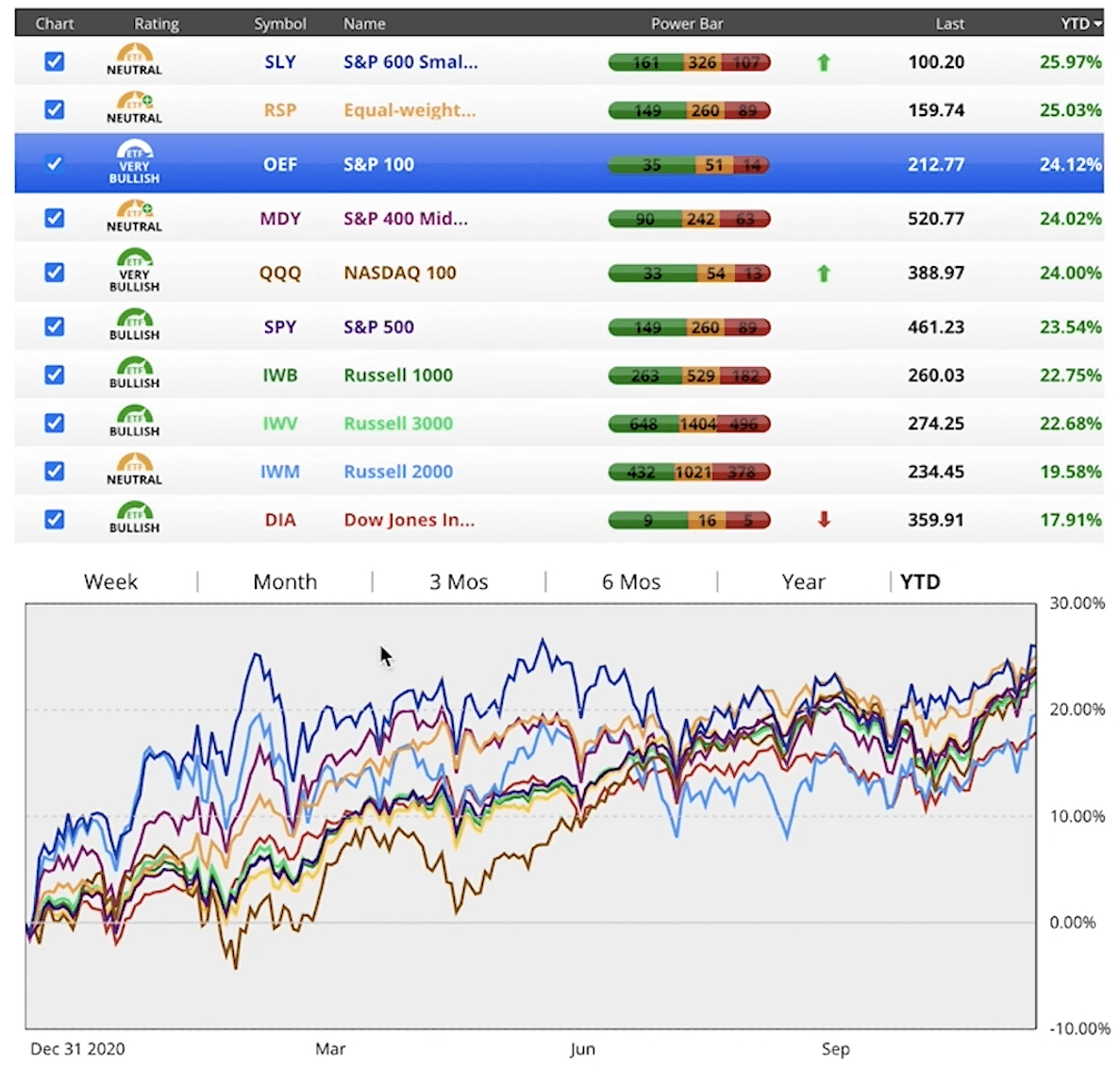Toggle QQQ chart checkbox off

55,272
